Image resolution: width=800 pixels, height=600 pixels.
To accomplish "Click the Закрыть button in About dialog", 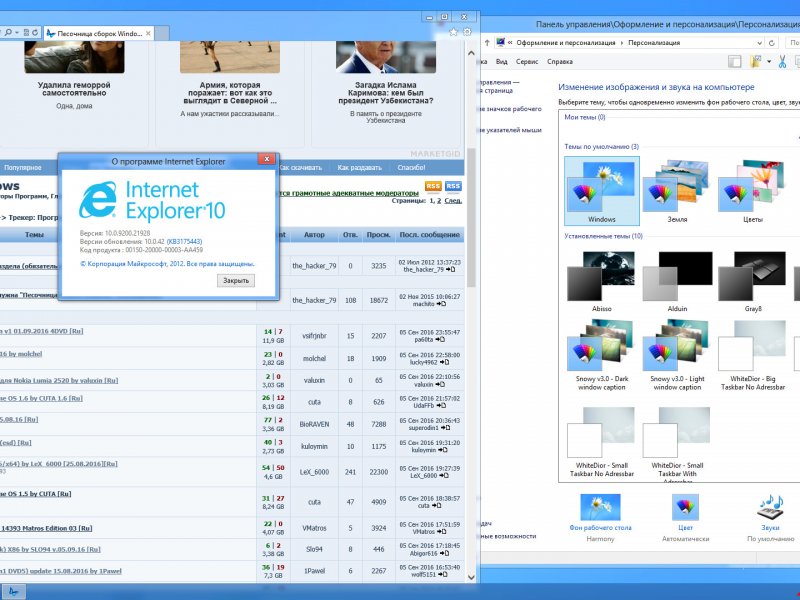I will click(x=236, y=281).
